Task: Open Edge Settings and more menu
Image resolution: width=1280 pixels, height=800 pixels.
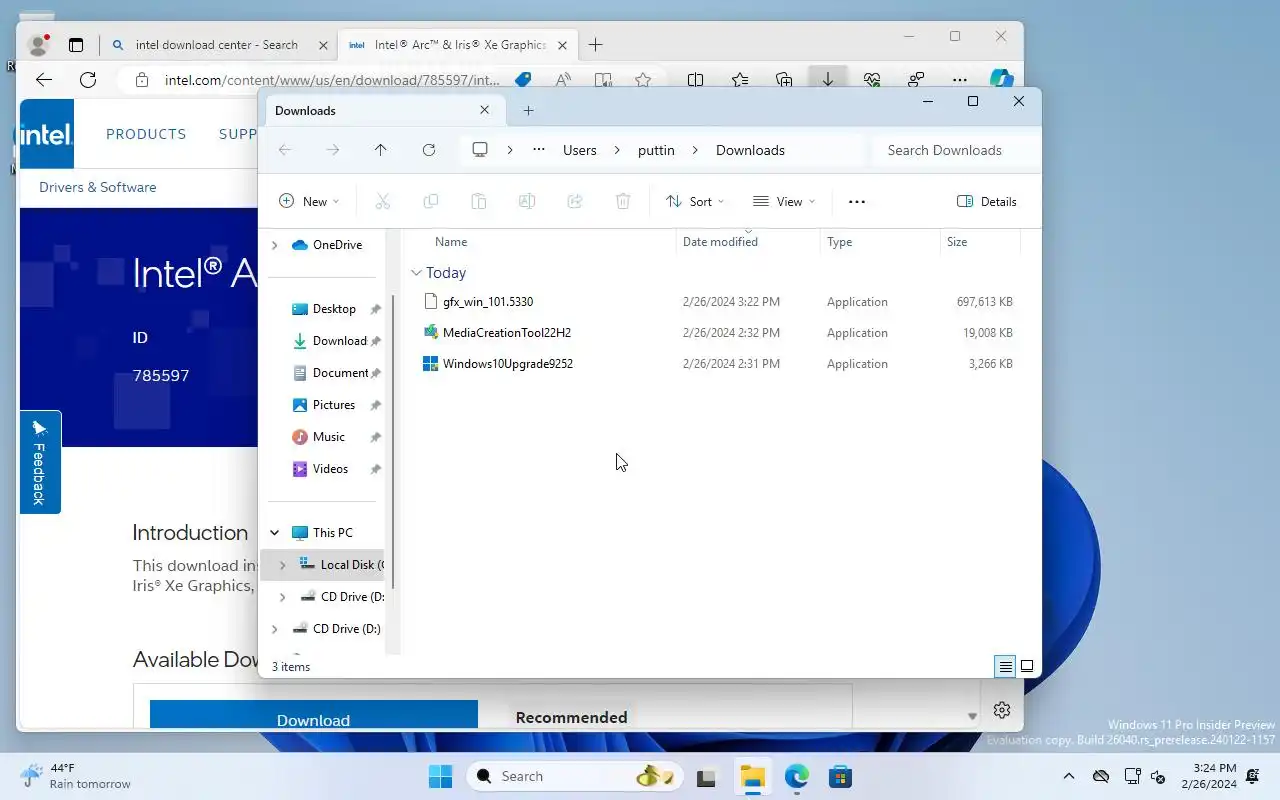Action: (960, 80)
